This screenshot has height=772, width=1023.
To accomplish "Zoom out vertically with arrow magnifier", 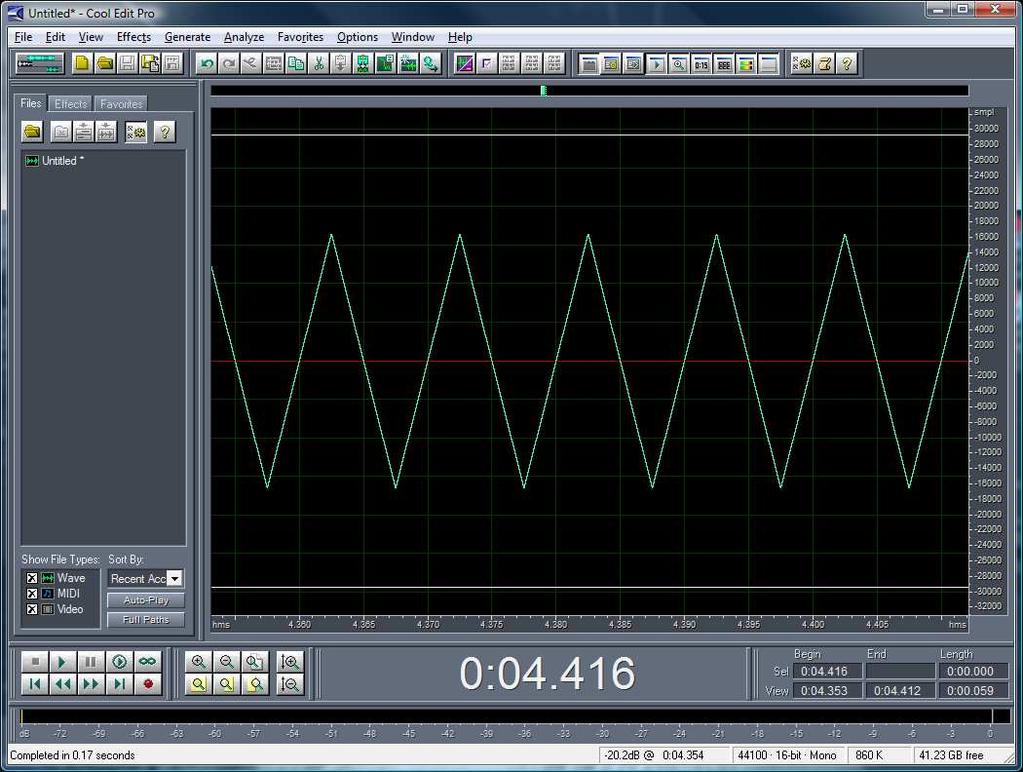I will (290, 684).
